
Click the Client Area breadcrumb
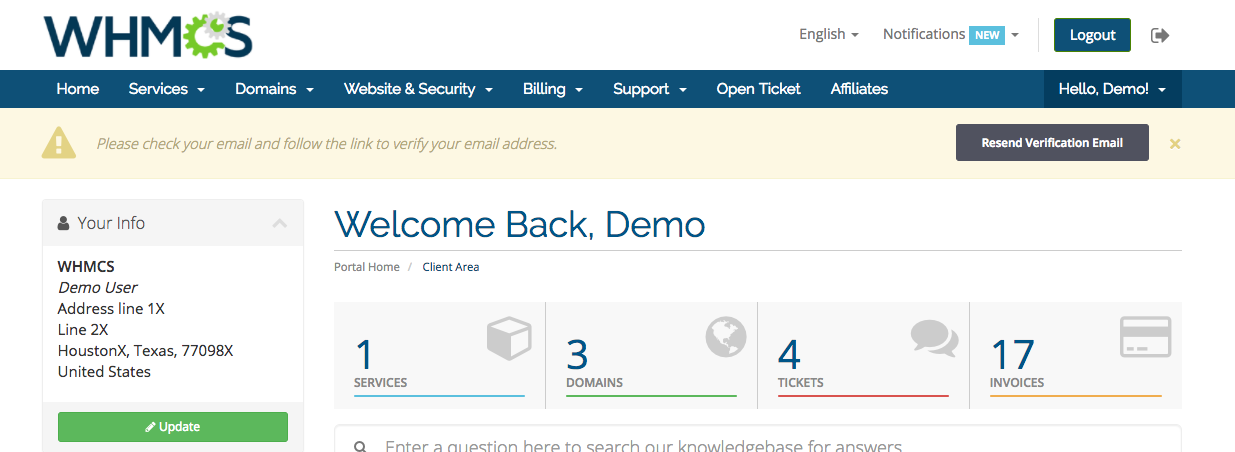pos(451,267)
